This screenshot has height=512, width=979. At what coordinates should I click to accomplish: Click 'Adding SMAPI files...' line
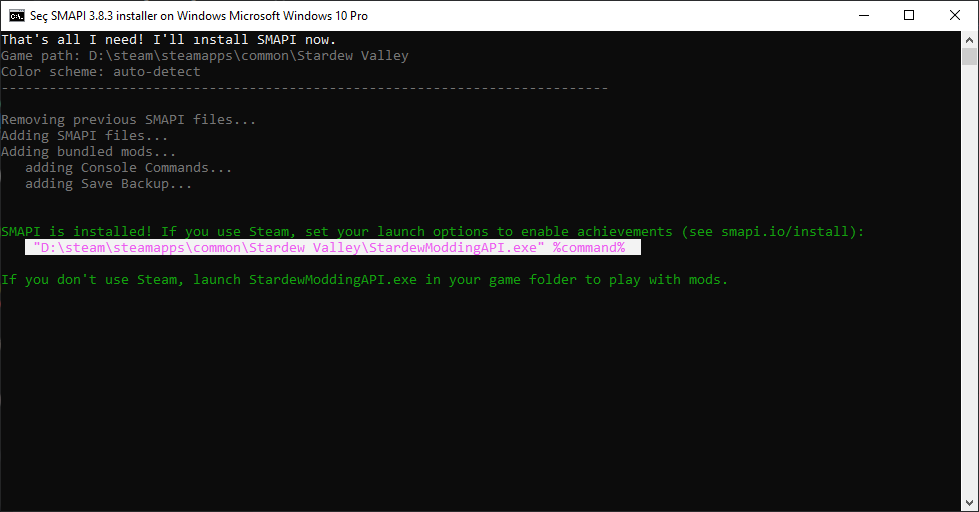[84, 135]
